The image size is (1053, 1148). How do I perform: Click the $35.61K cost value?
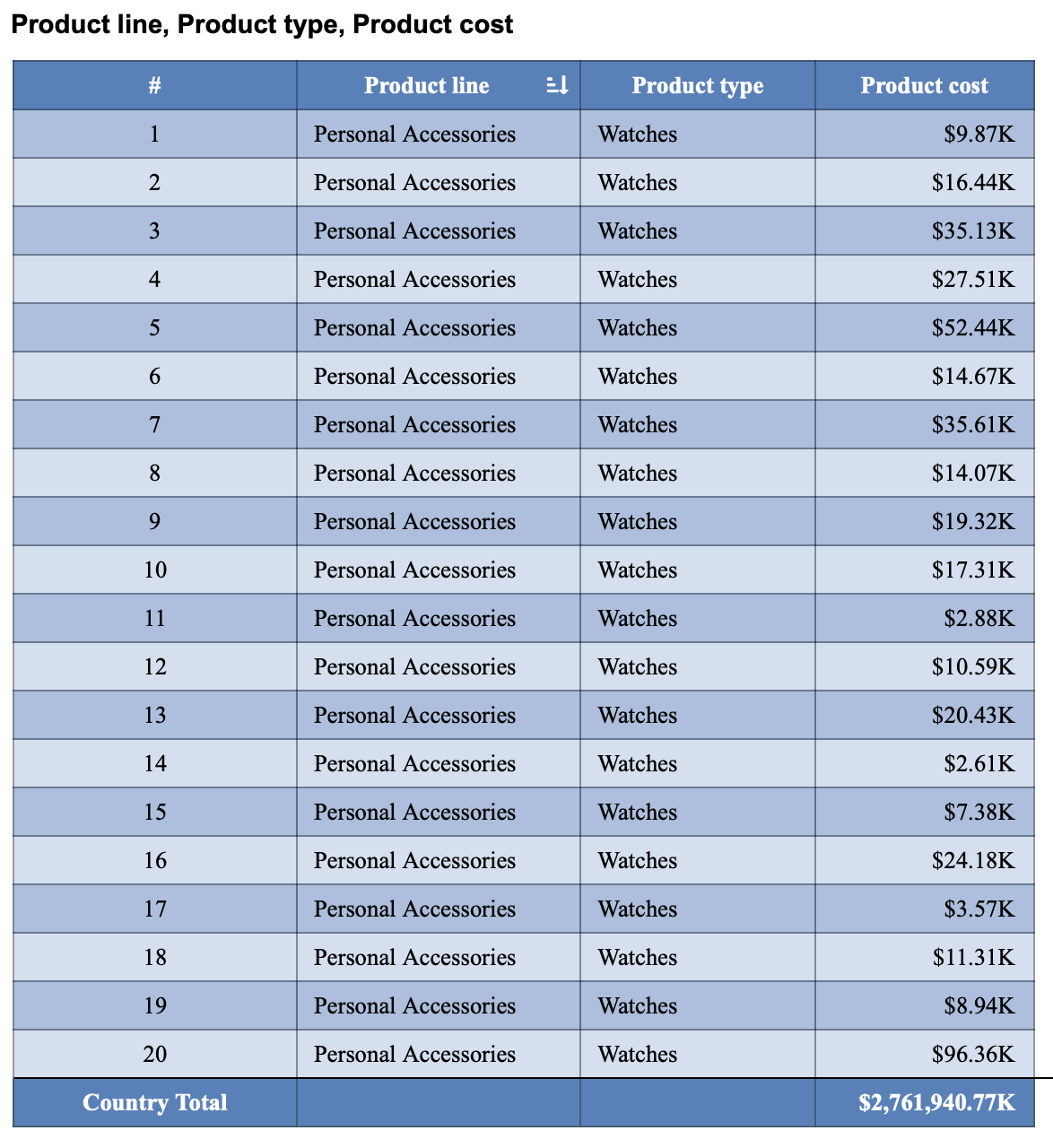point(973,425)
